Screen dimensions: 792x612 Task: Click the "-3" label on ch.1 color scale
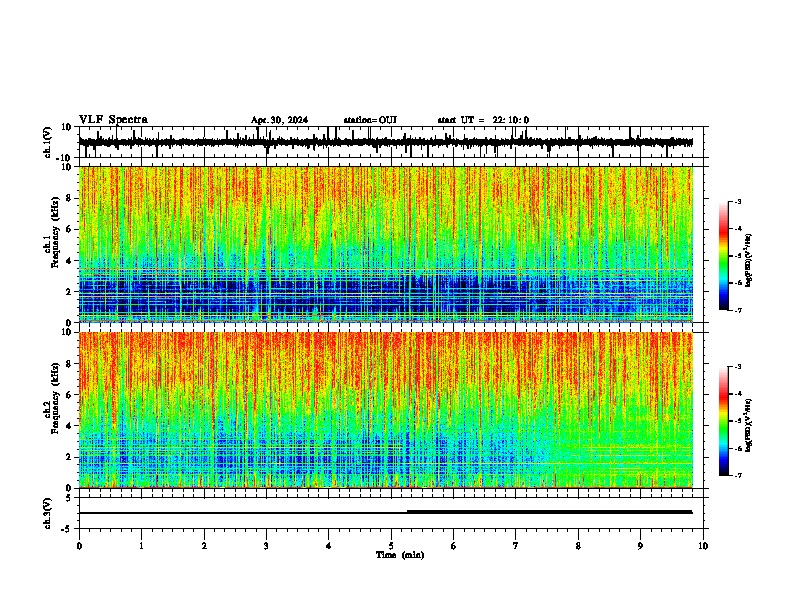coord(738,201)
